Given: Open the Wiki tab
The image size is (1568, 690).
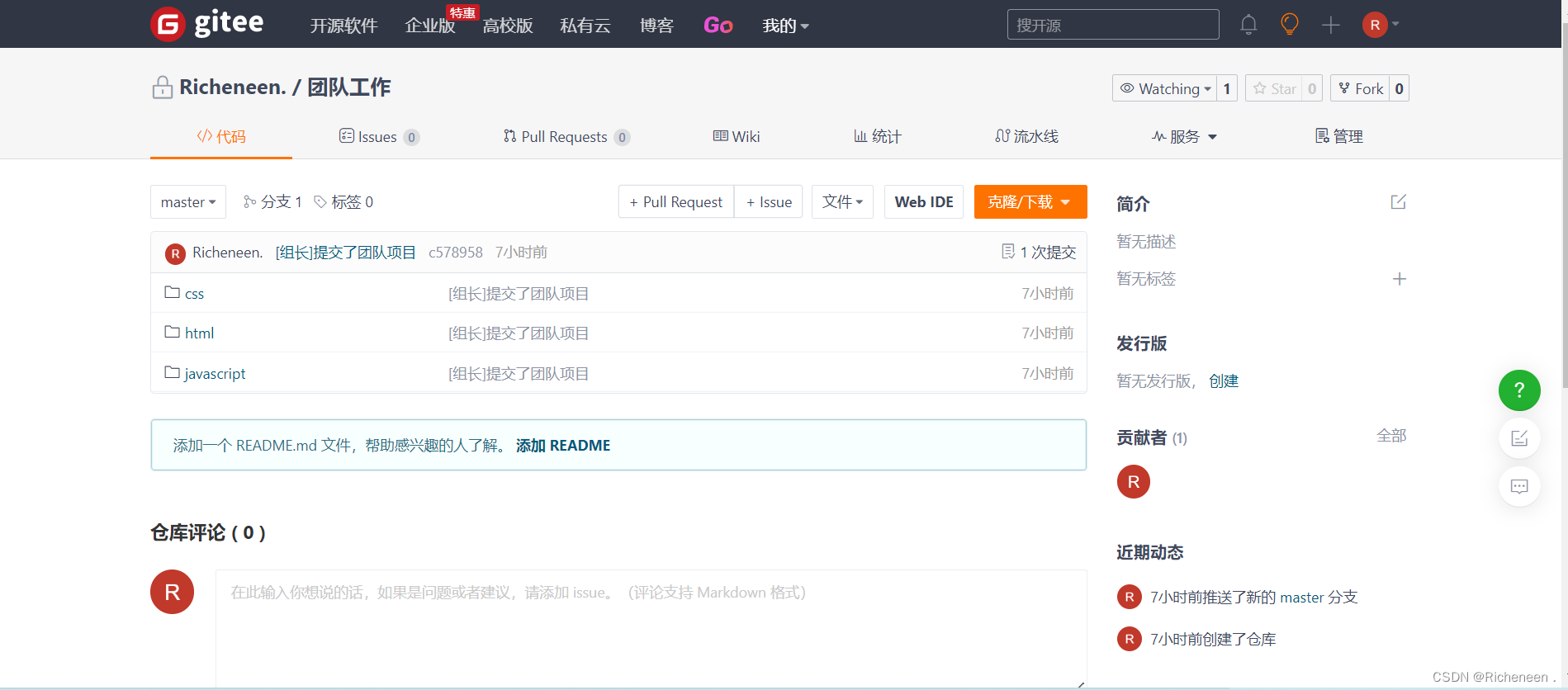Looking at the screenshot, I should click(737, 136).
